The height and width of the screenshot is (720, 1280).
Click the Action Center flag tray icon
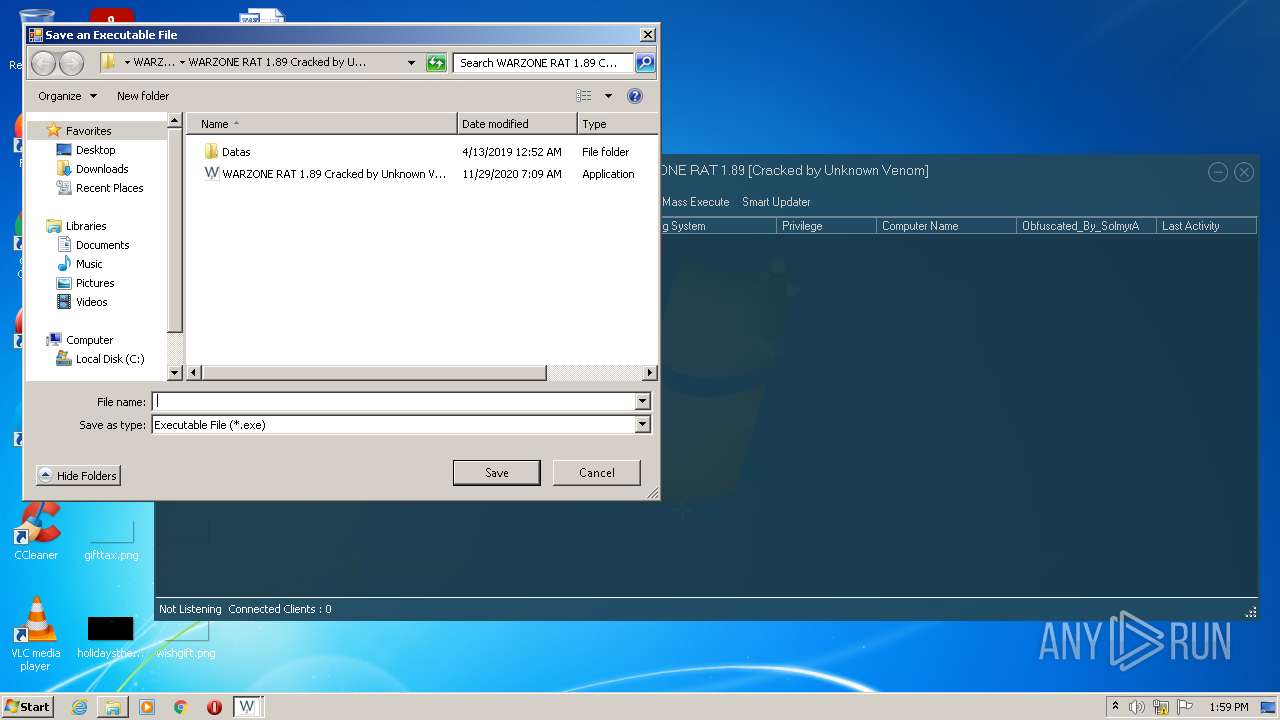[1184, 707]
